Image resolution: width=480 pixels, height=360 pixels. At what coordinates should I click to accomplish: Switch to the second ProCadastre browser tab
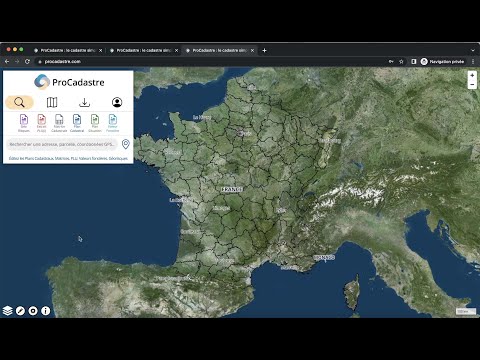(144, 50)
